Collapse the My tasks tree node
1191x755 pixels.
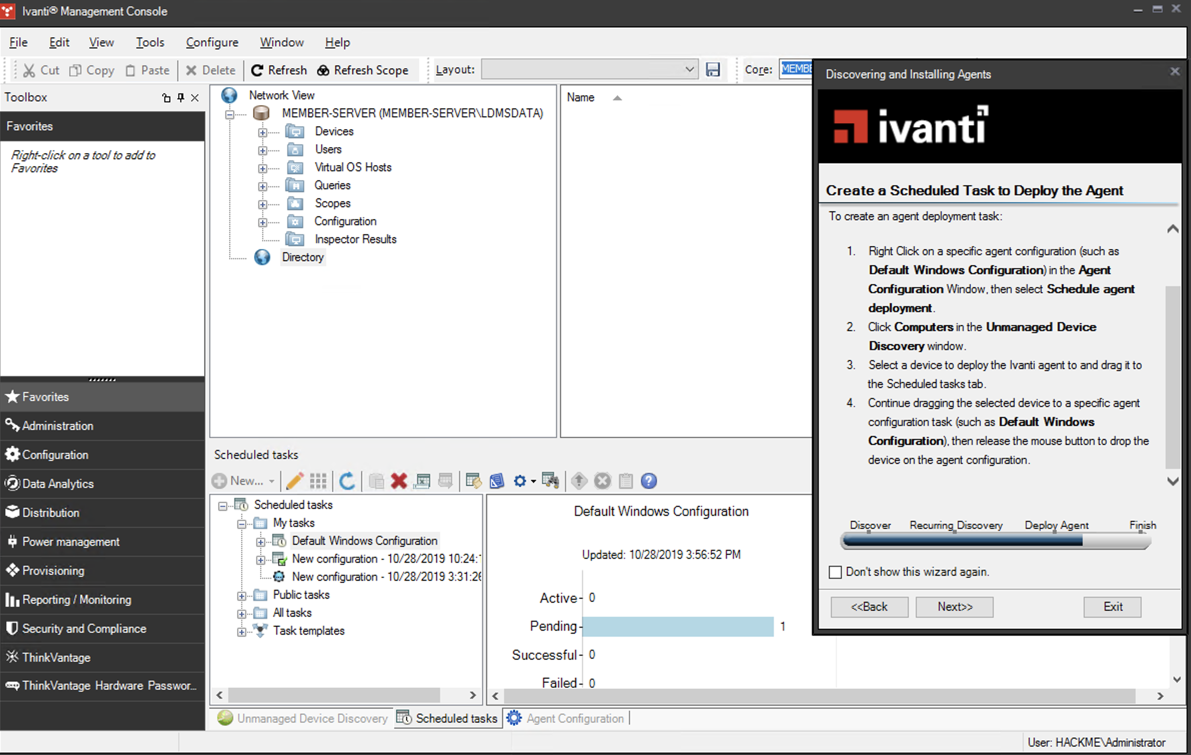tap(242, 524)
